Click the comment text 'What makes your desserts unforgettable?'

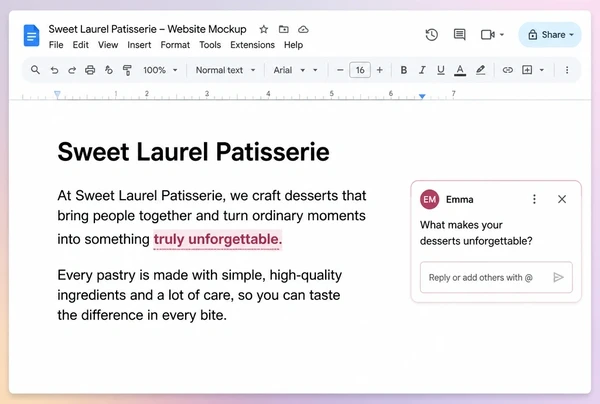(x=476, y=233)
